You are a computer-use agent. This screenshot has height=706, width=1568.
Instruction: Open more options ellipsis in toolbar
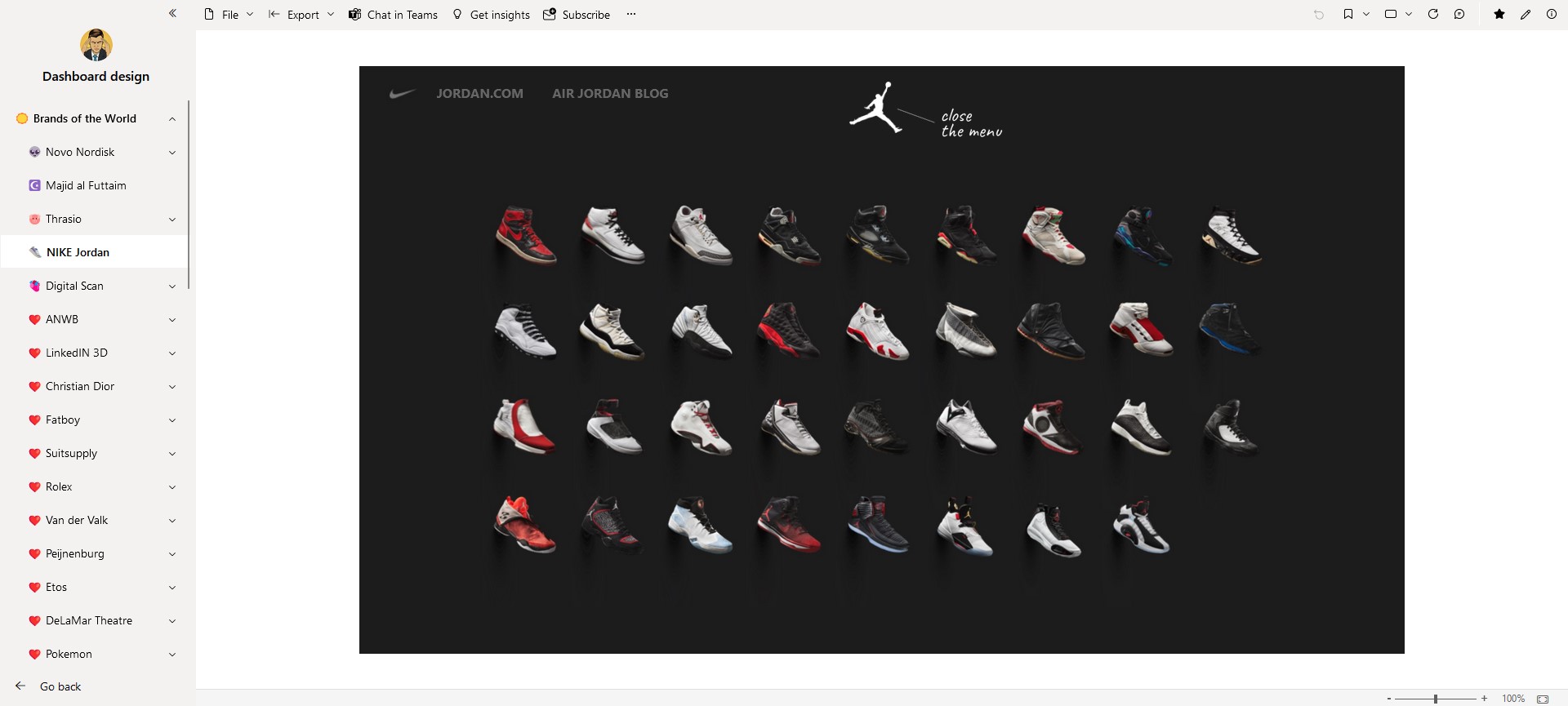click(x=631, y=14)
